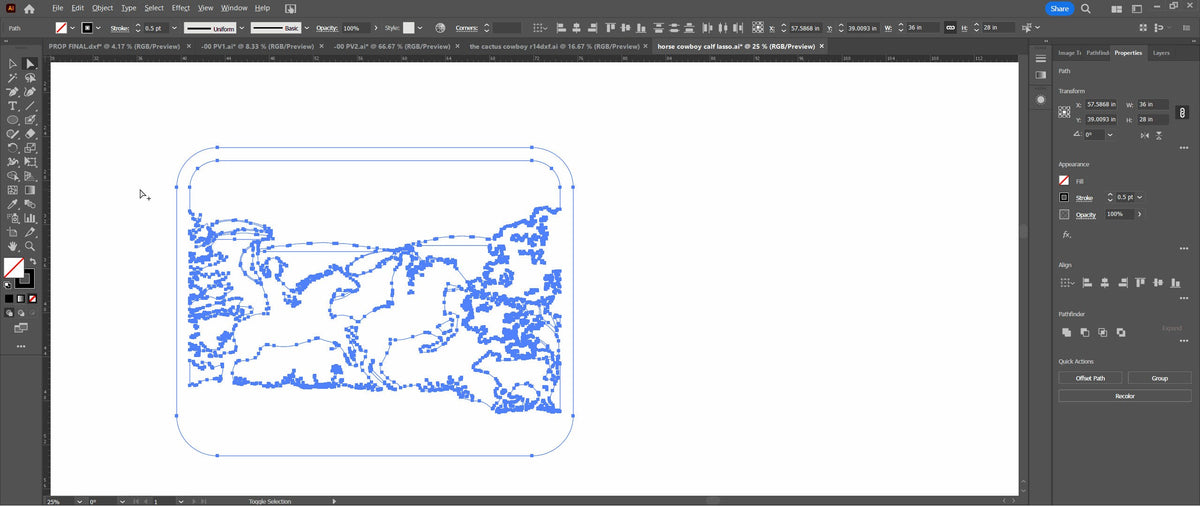
Task: Select the Direct Selection tool
Action: (30, 64)
